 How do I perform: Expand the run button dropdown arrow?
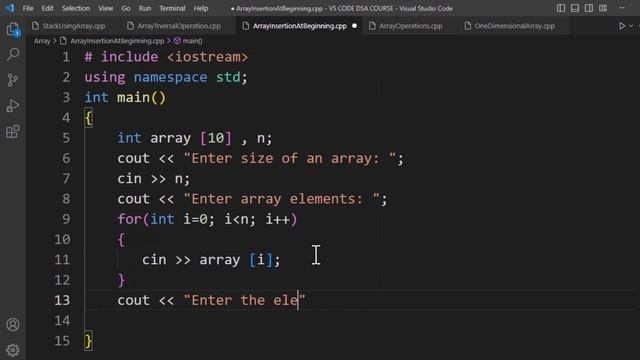(x=631, y=26)
